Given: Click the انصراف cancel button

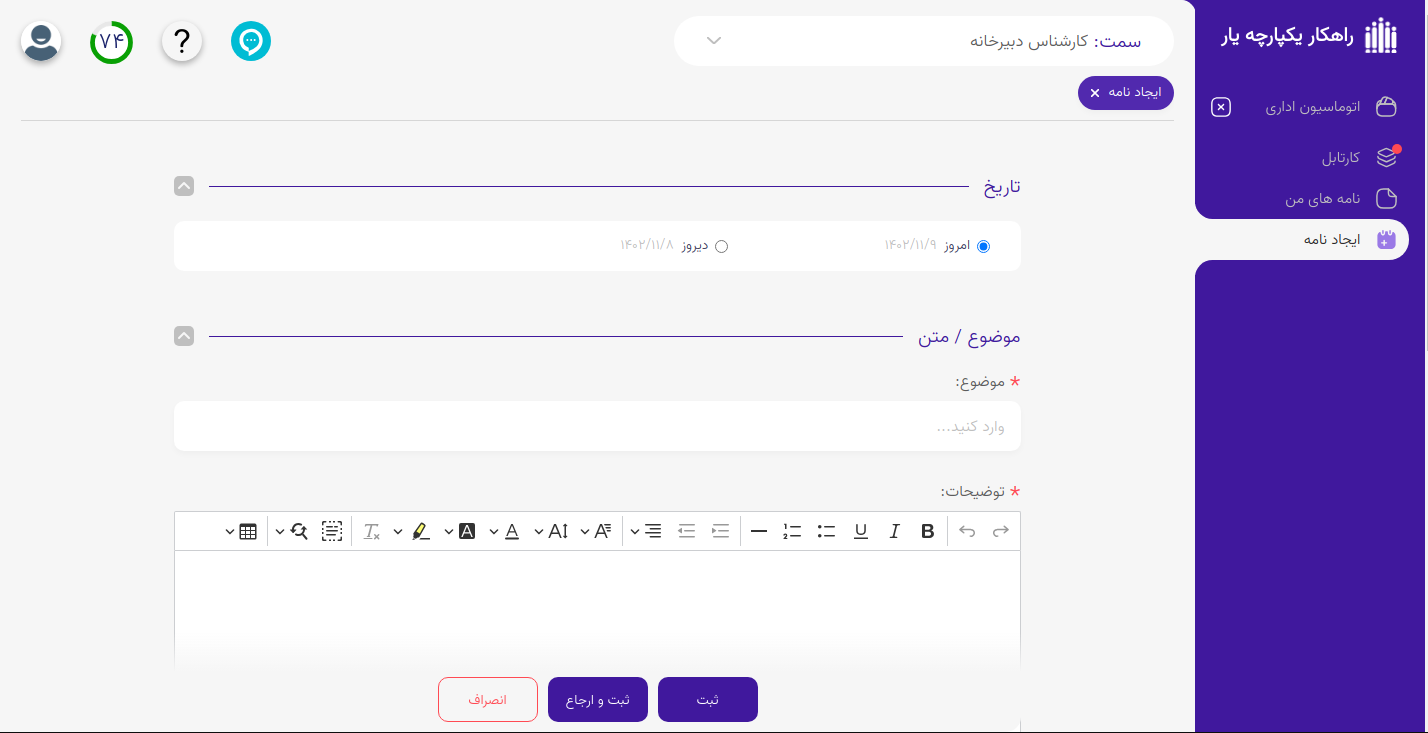Looking at the screenshot, I should 488,700.
